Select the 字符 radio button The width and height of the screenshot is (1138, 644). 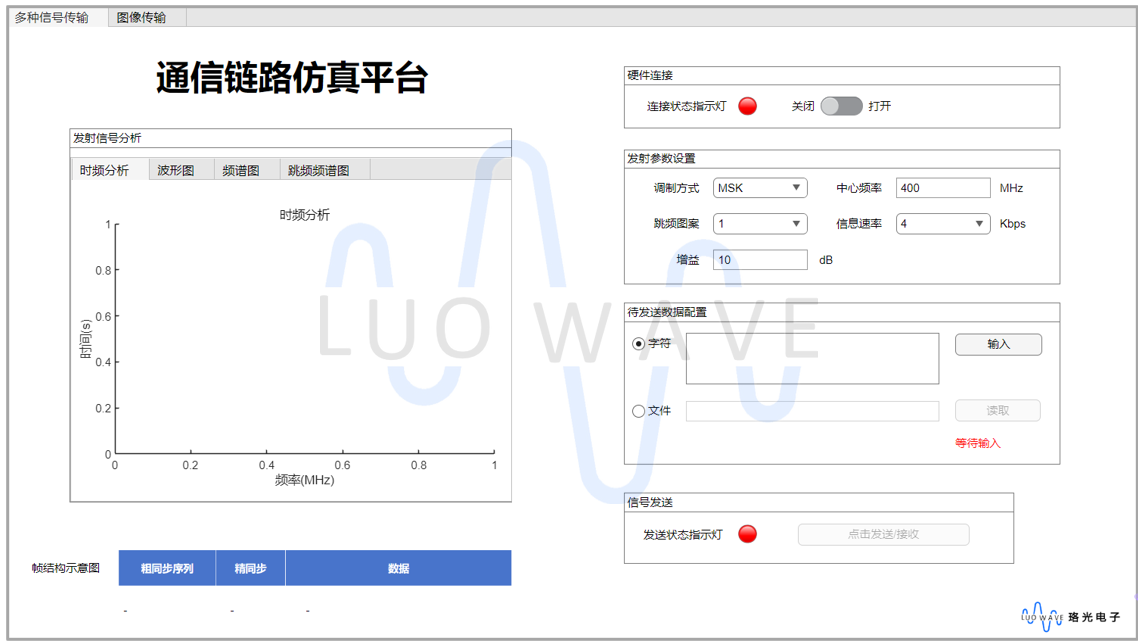click(639, 344)
